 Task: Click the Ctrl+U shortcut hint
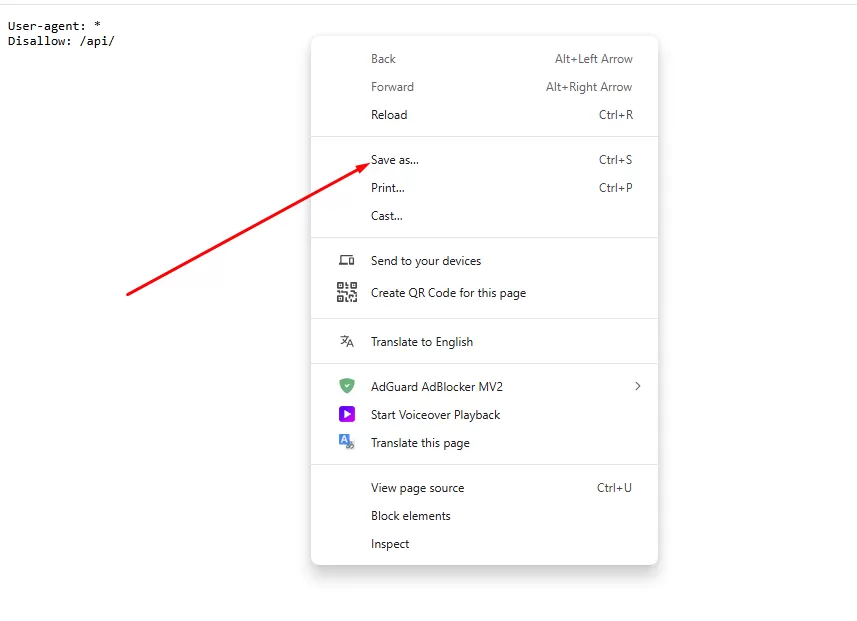[x=614, y=488]
